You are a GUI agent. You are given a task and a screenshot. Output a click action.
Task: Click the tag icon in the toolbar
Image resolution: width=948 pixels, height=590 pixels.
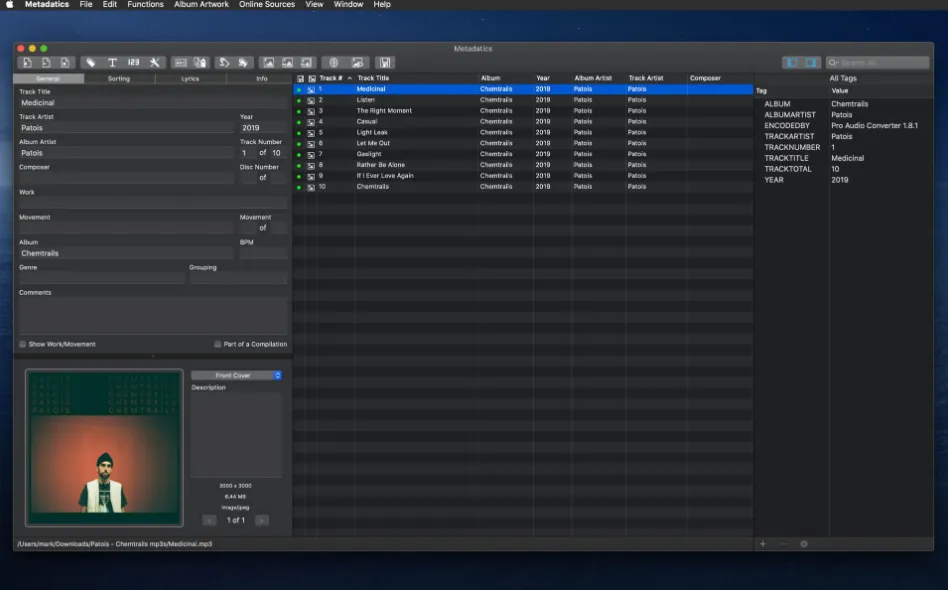coord(91,62)
